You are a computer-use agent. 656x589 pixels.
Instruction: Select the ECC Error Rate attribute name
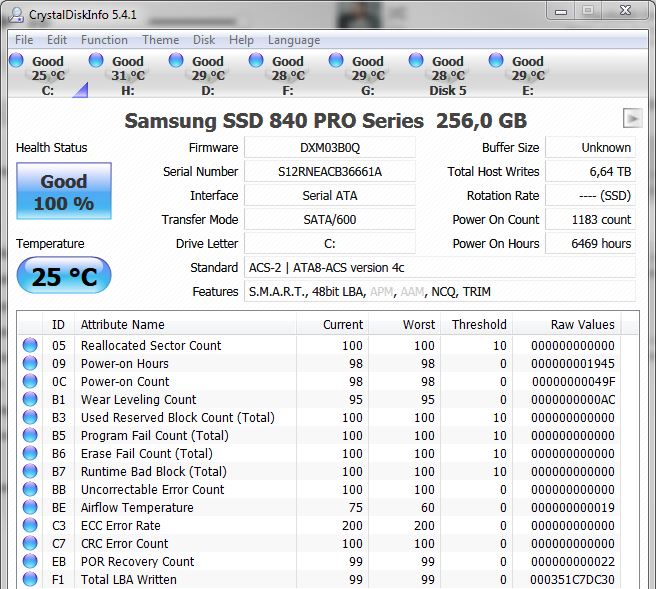pos(120,525)
